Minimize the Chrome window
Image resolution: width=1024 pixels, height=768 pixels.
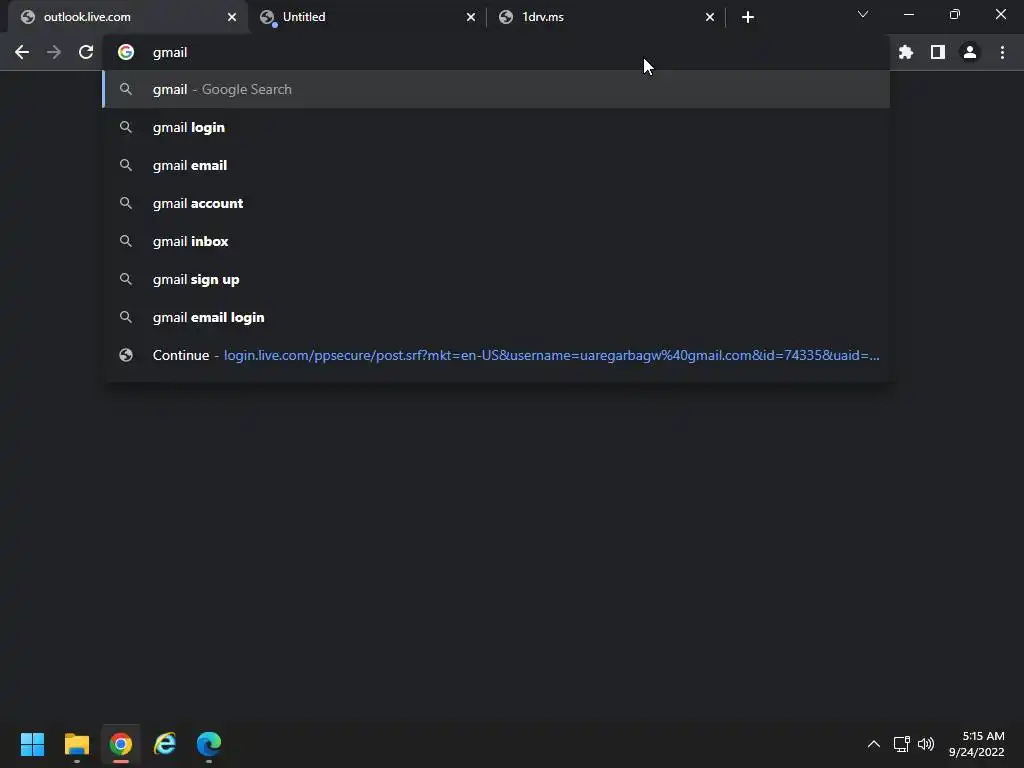coord(908,14)
